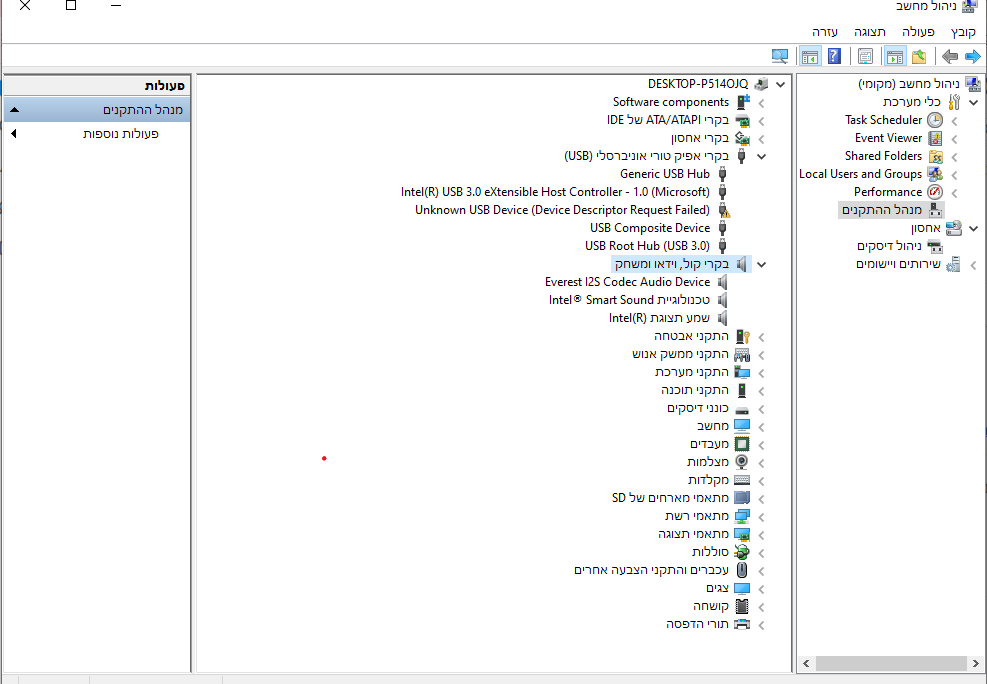Toggle the show/hide console tree toolbar button
This screenshot has height=684, width=987.
point(895,56)
